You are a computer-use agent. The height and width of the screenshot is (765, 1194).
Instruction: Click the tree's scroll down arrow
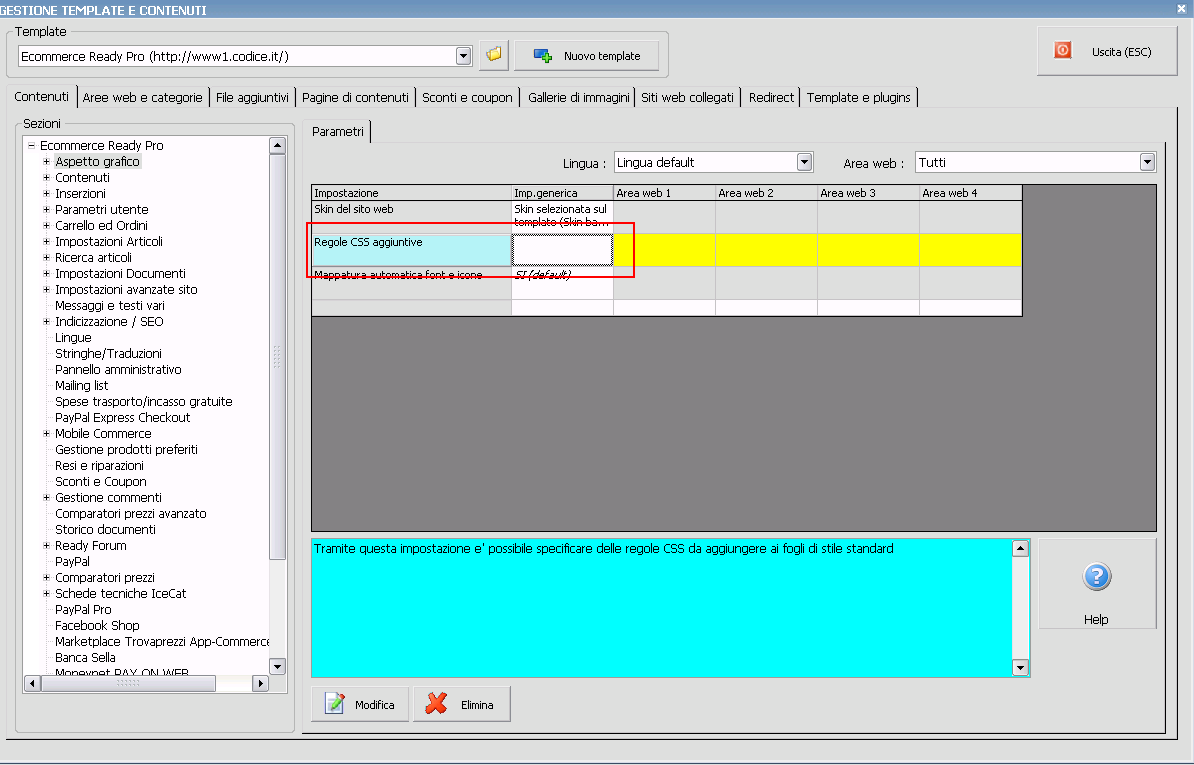277,666
